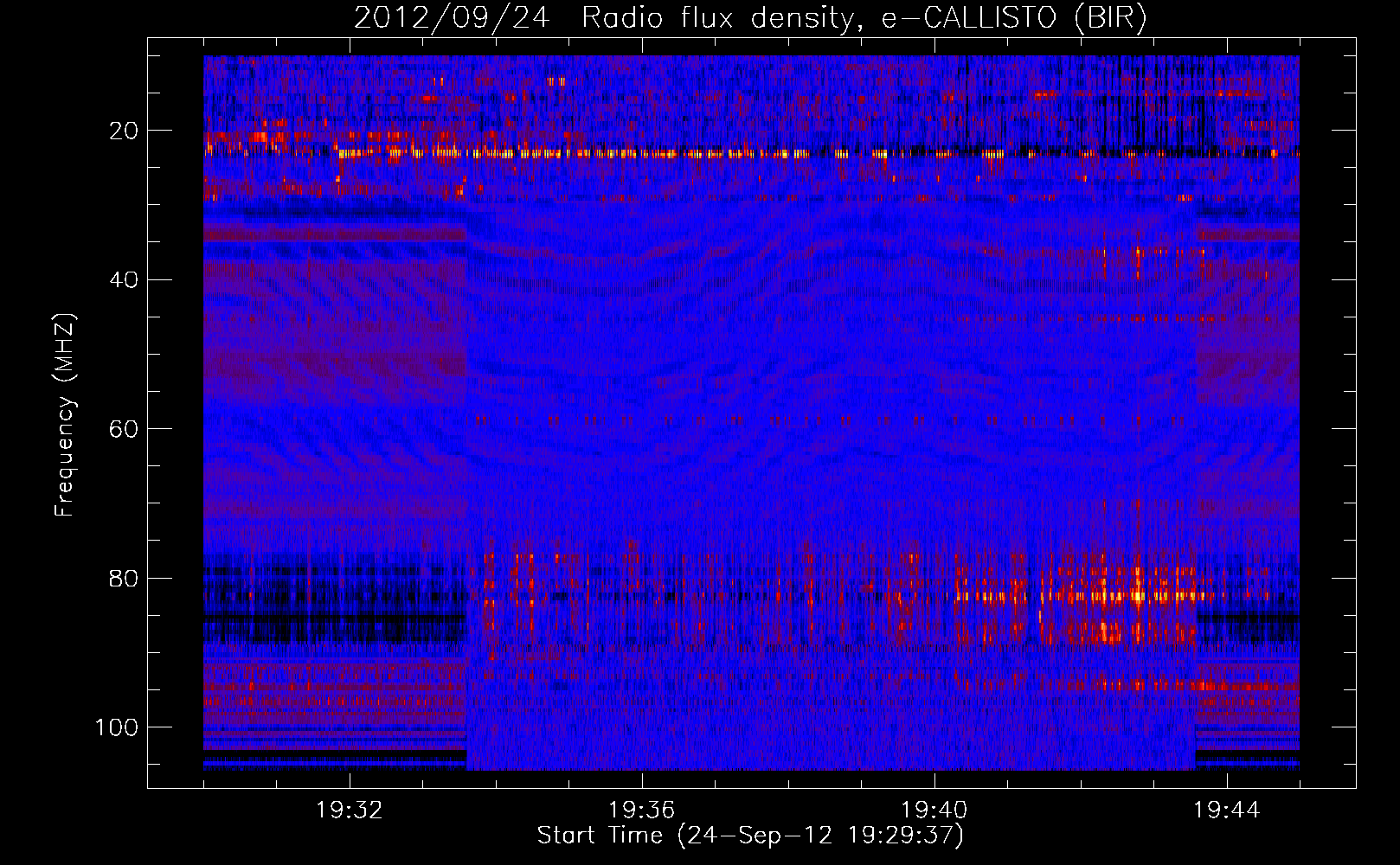
Task: Click the 60 MHz frequency tick label
Action: pos(124,429)
